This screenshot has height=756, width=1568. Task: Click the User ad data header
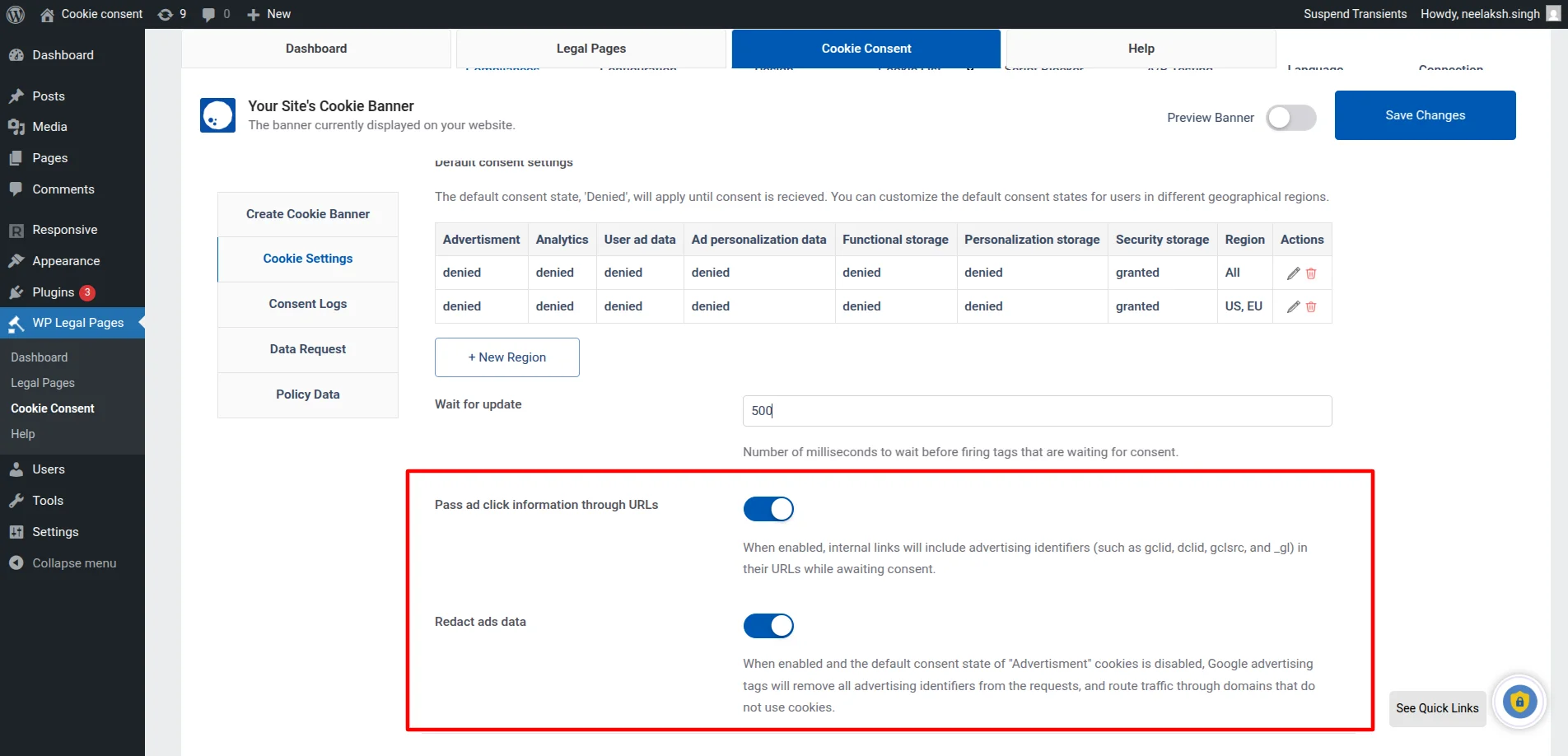pyautogui.click(x=640, y=240)
